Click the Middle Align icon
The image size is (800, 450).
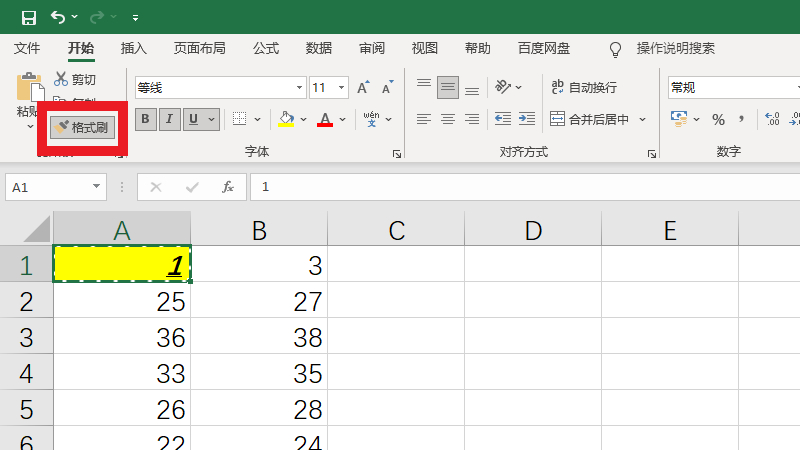tap(447, 88)
